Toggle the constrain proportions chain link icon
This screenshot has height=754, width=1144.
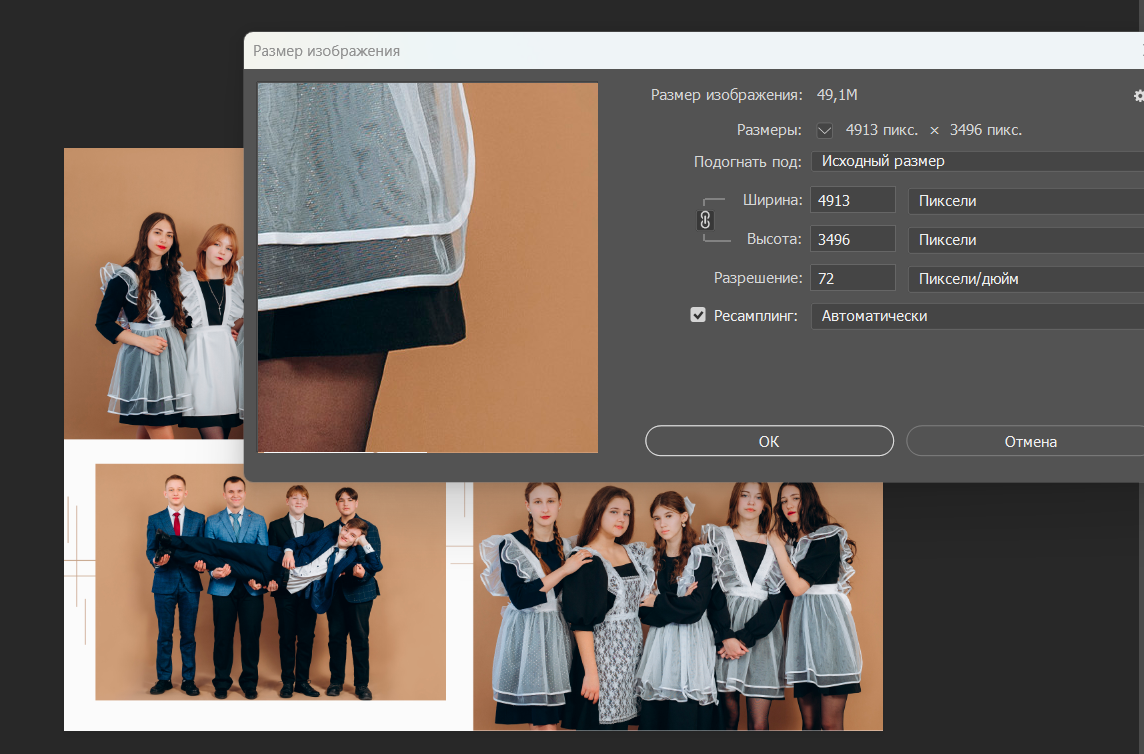click(705, 220)
